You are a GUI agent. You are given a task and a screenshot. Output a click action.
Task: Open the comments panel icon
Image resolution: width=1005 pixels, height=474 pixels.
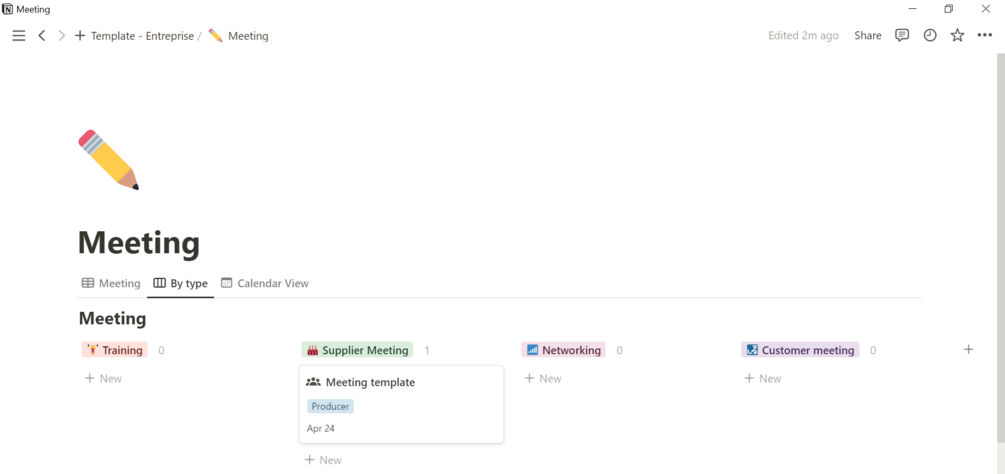pos(902,36)
